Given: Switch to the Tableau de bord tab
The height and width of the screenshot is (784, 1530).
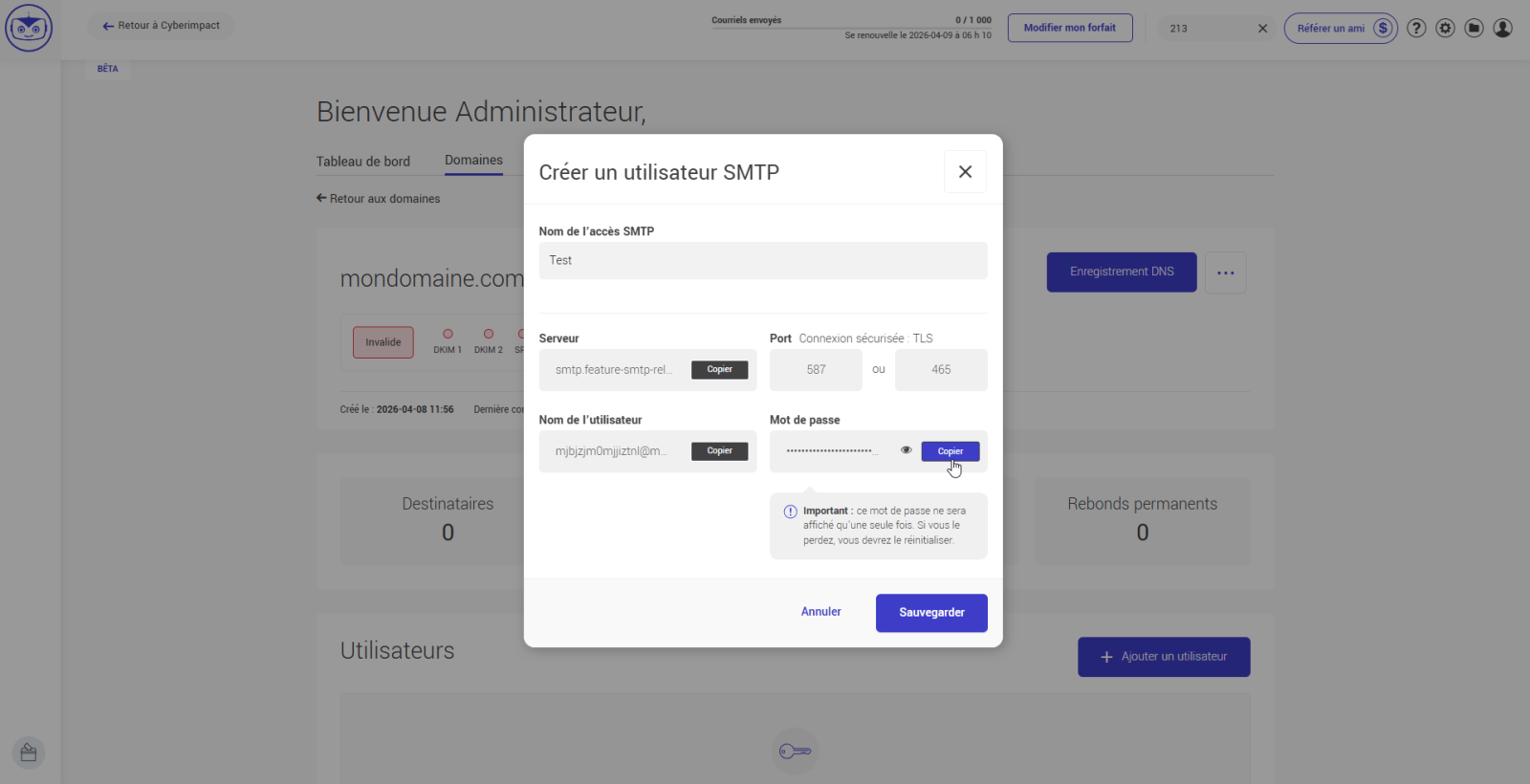Looking at the screenshot, I should (363, 162).
